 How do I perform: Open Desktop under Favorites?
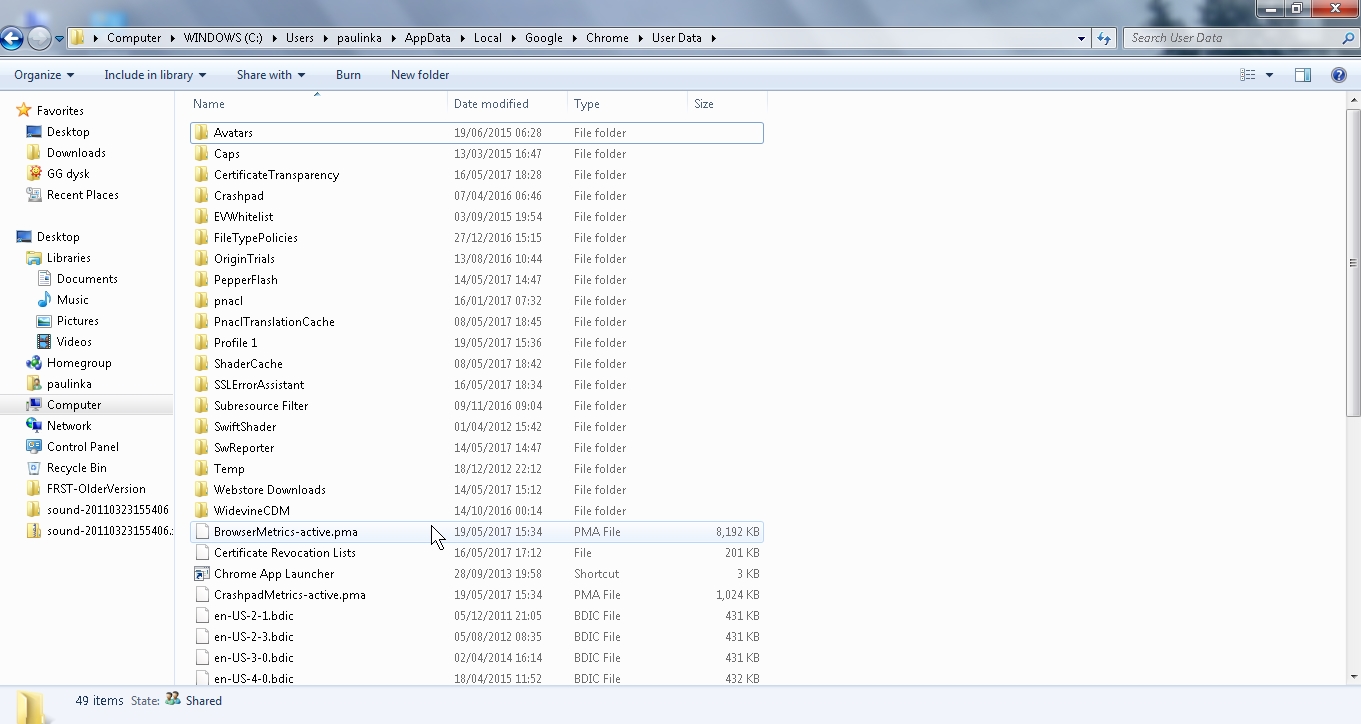68,132
